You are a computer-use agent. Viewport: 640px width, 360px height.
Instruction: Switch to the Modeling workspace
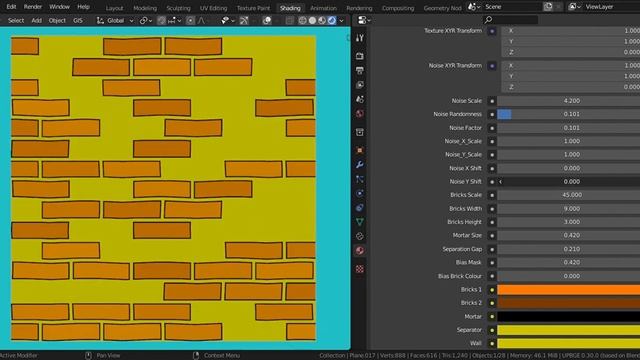145,8
